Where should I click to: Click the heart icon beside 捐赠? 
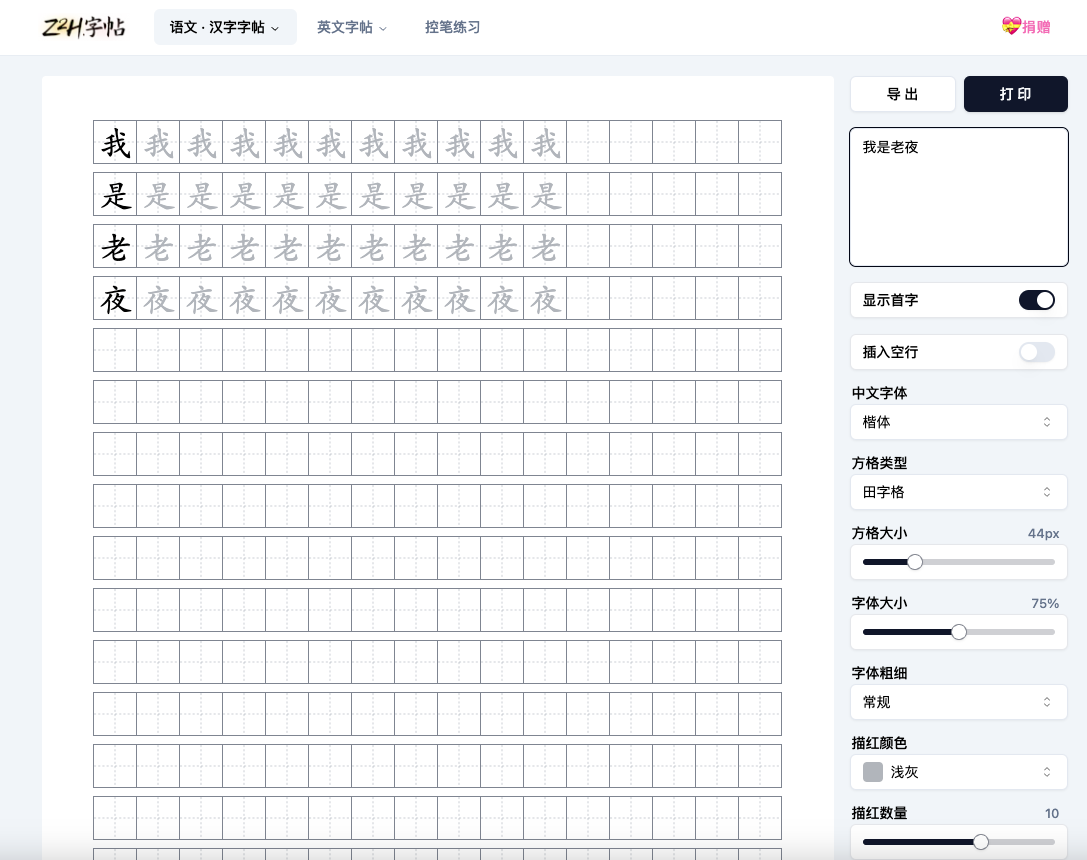click(x=1010, y=27)
